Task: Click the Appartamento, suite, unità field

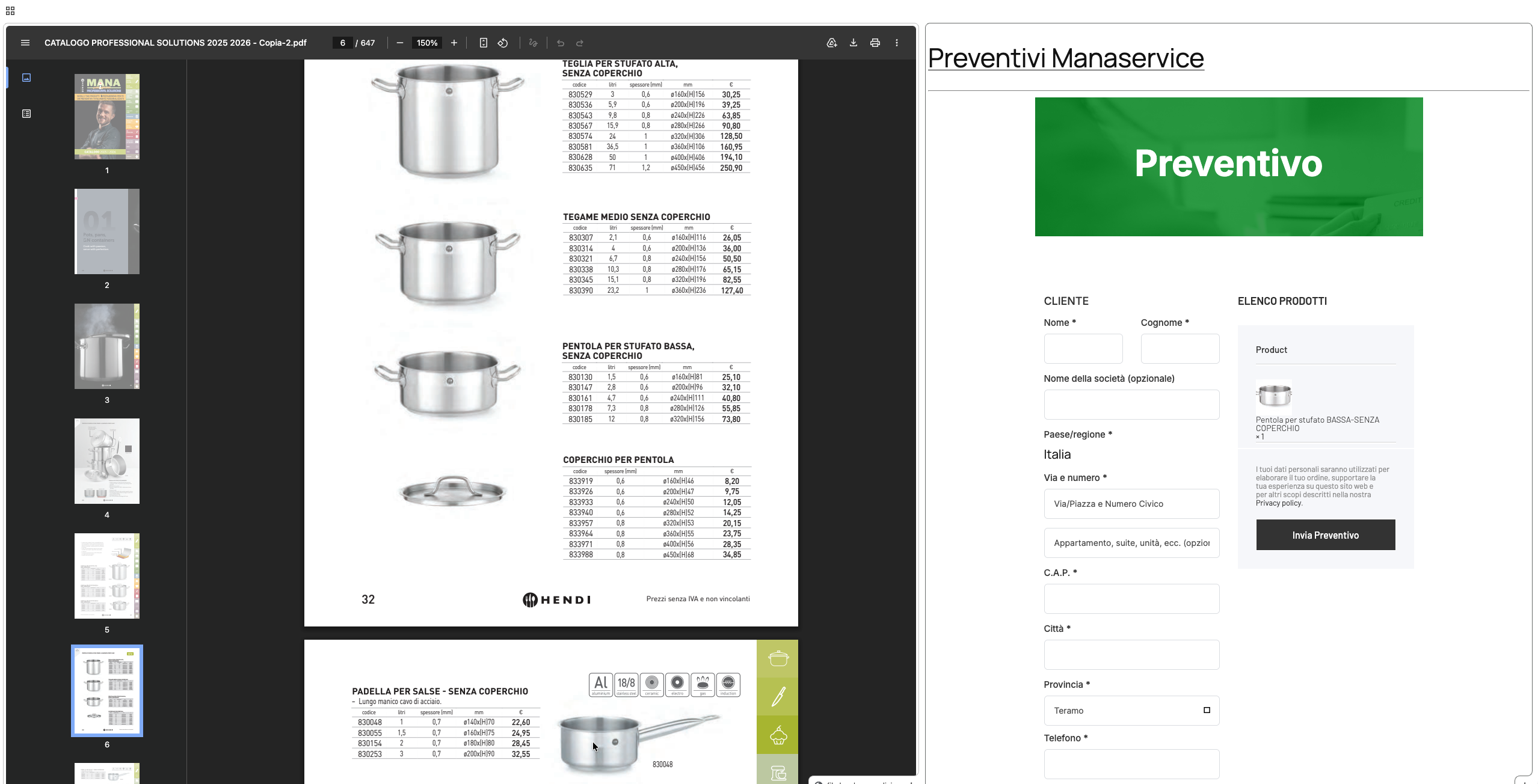Action: coord(1131,543)
